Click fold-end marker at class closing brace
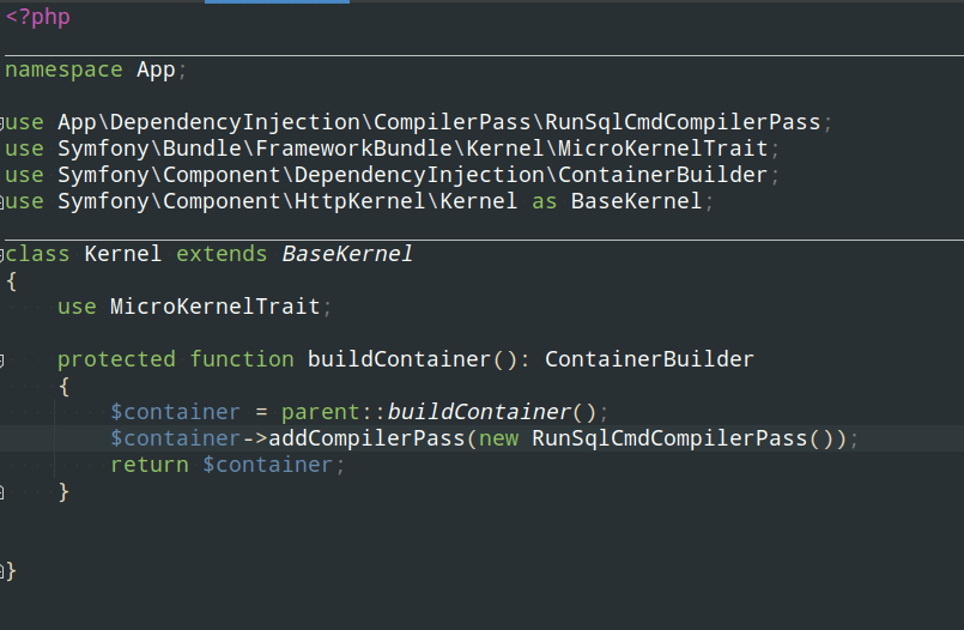The width and height of the screenshot is (964, 630). 3,572
